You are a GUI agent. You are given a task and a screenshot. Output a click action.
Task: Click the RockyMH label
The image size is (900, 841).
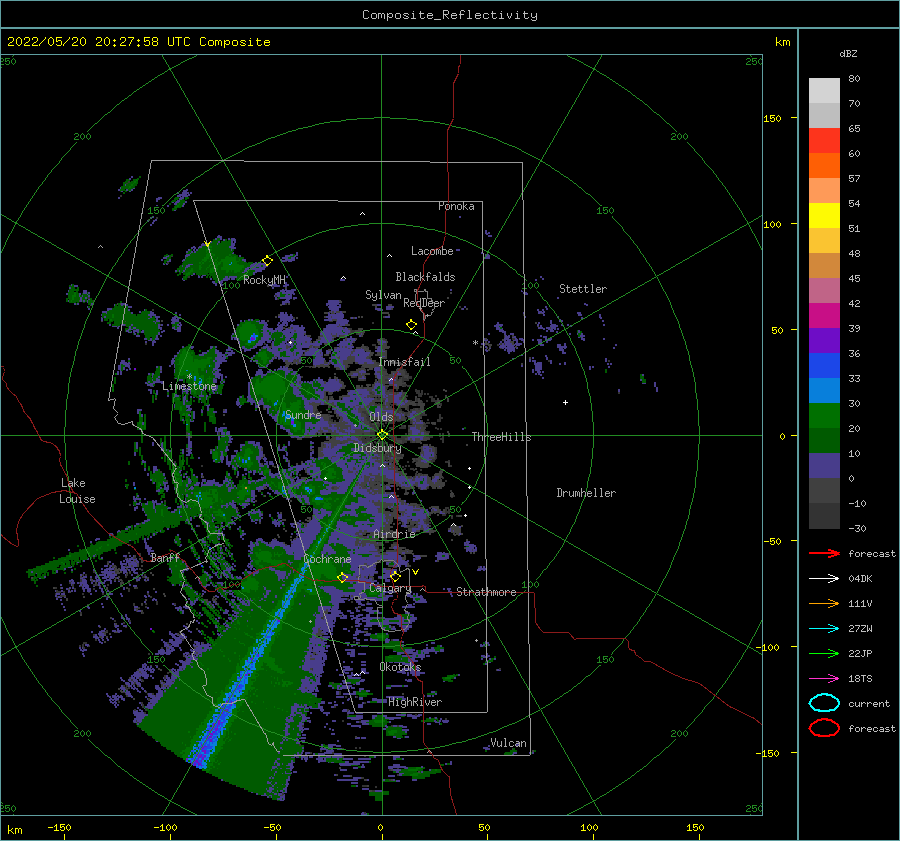point(264,280)
